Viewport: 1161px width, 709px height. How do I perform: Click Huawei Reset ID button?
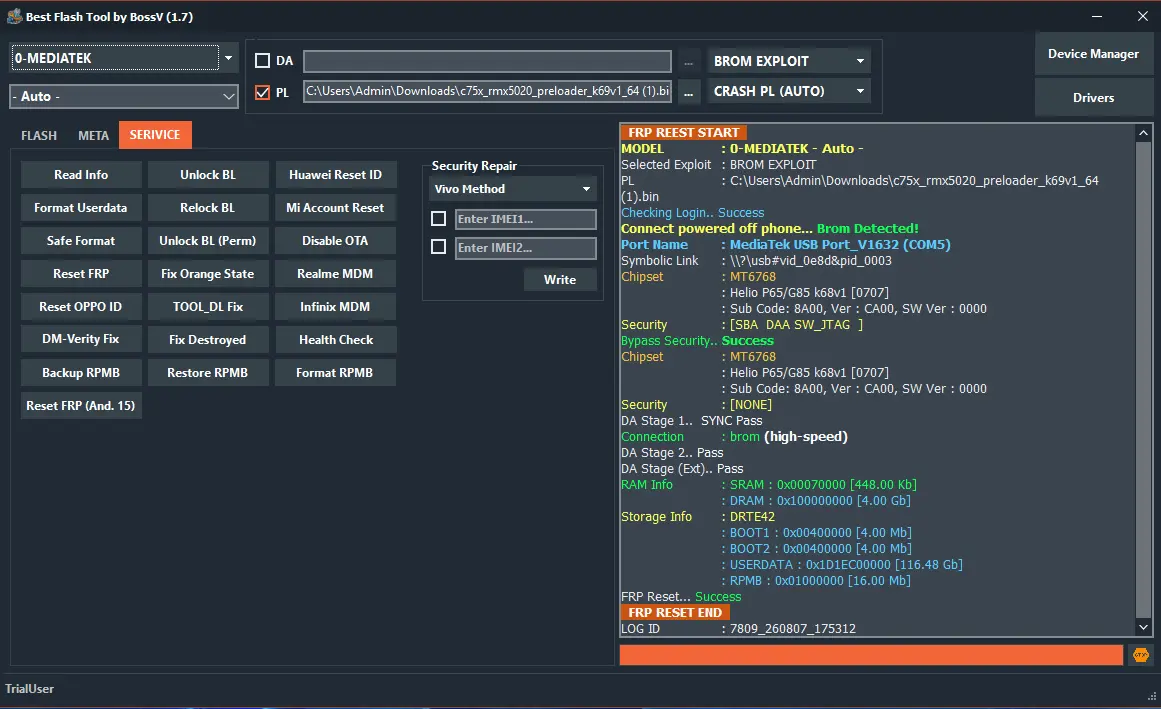pos(335,175)
